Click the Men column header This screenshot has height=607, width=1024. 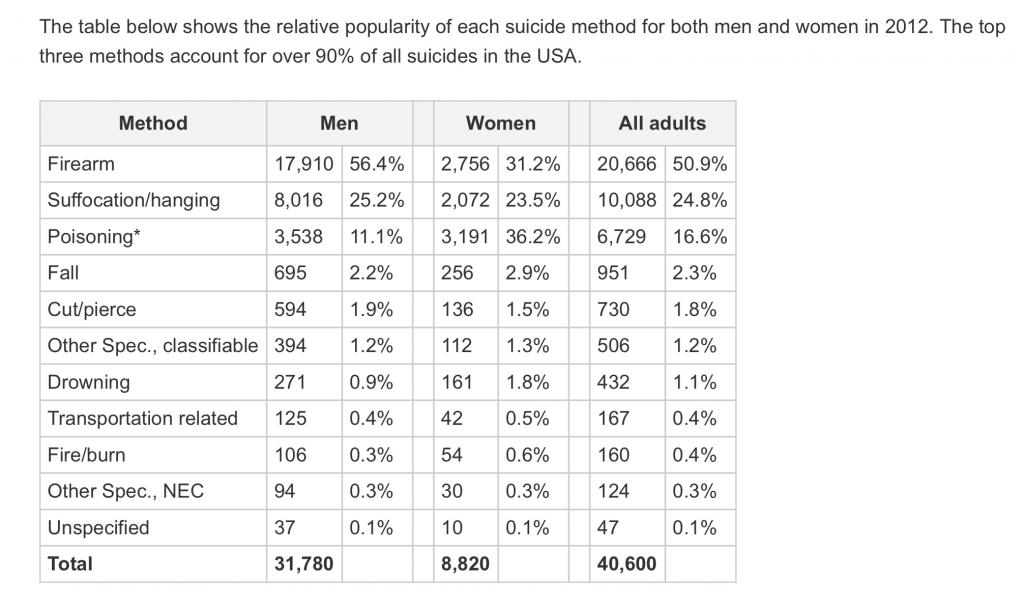pos(339,123)
